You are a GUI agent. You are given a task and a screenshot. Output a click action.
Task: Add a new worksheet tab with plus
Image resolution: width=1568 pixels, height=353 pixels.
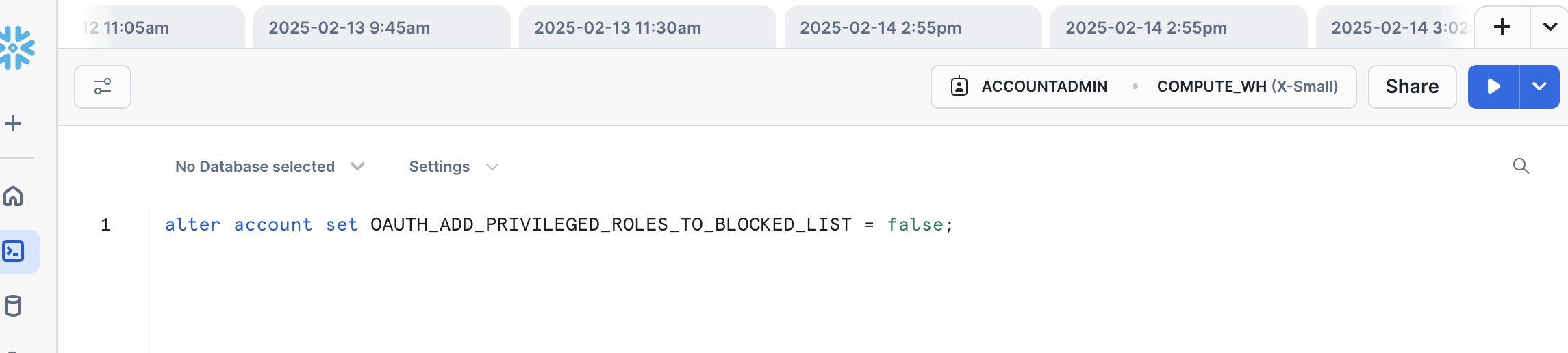(x=1502, y=27)
